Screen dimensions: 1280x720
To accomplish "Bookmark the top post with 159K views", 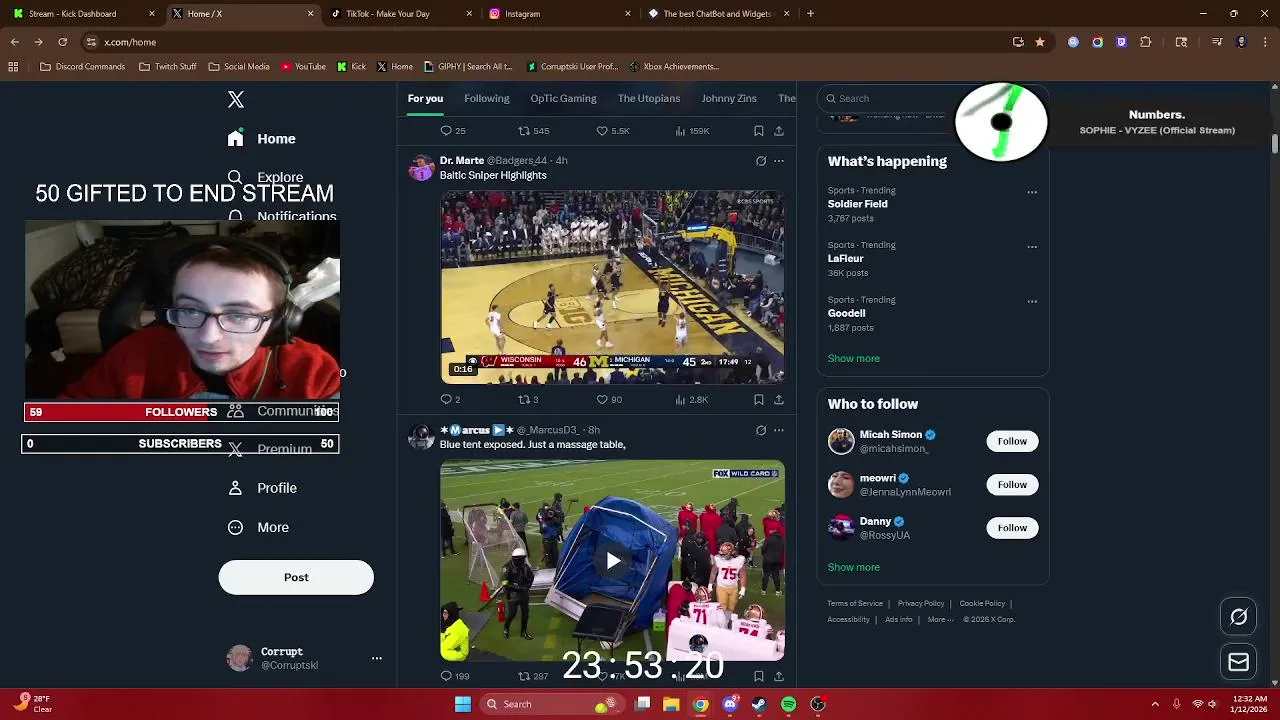I will click(759, 131).
